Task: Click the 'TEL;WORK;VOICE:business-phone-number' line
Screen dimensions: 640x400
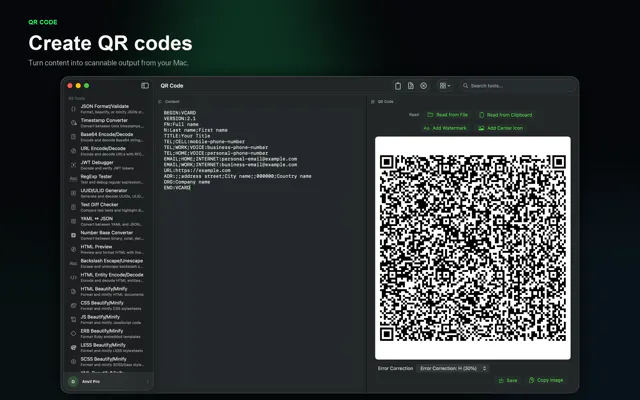Action: 216,147
